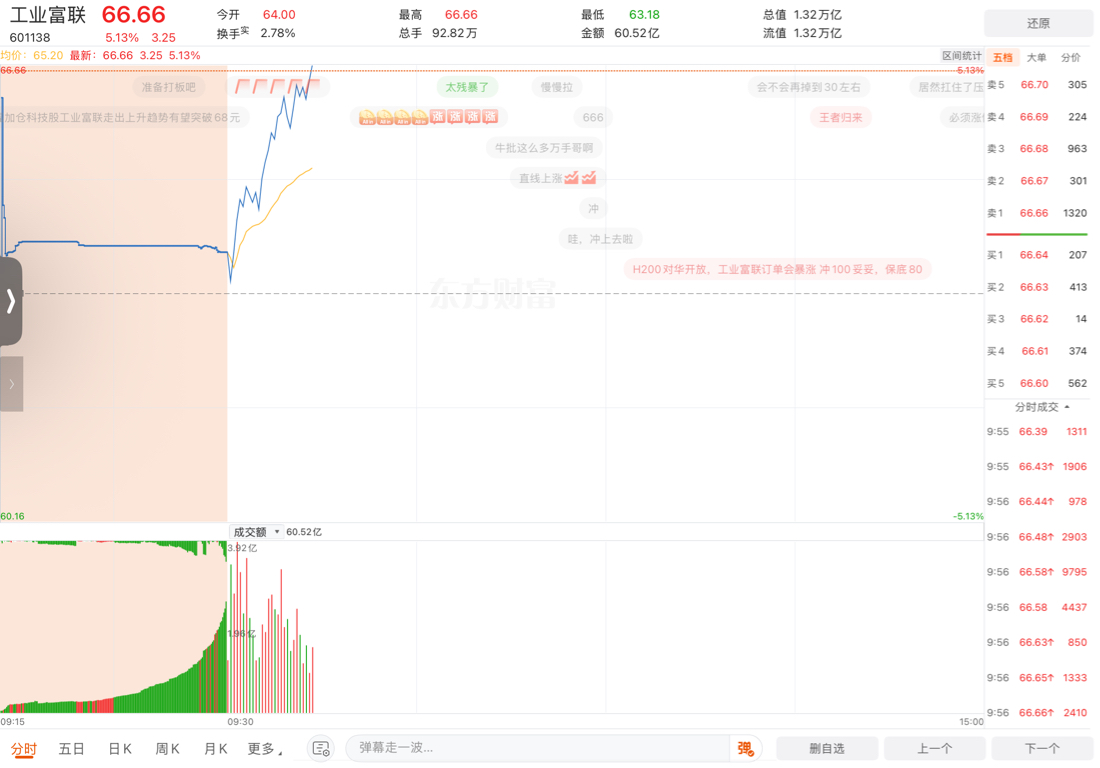1100x768 pixels.
Task: Go to next stock with 下一个
Action: (1042, 748)
